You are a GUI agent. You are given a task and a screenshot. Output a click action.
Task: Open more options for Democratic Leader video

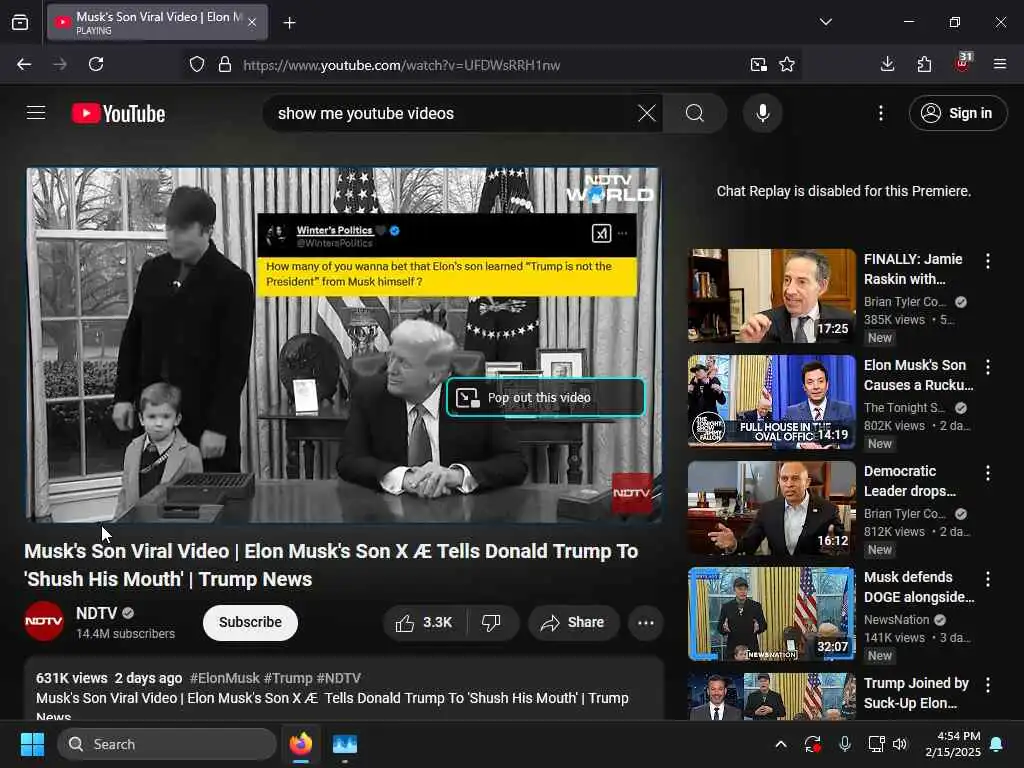click(x=987, y=473)
